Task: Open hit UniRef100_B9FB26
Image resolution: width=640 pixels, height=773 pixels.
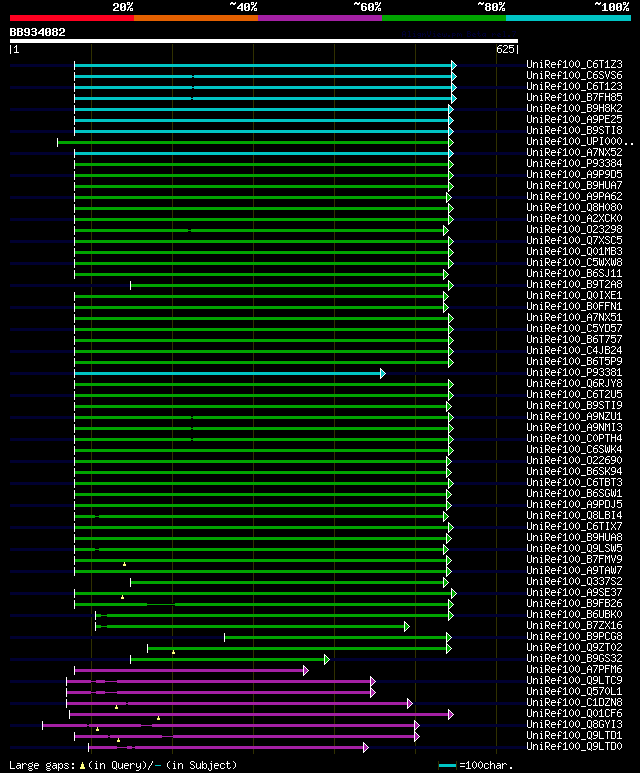Action: [x=574, y=603]
